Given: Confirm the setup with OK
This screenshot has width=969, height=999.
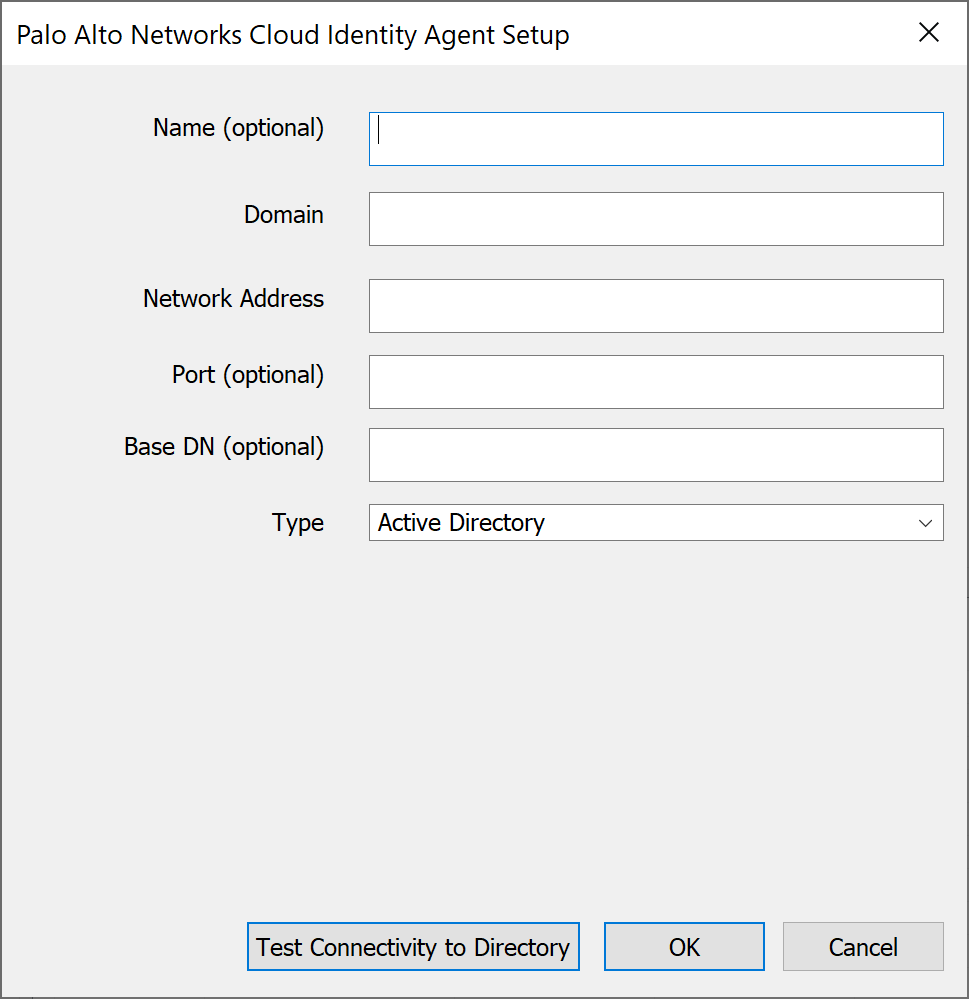Looking at the screenshot, I should (684, 947).
